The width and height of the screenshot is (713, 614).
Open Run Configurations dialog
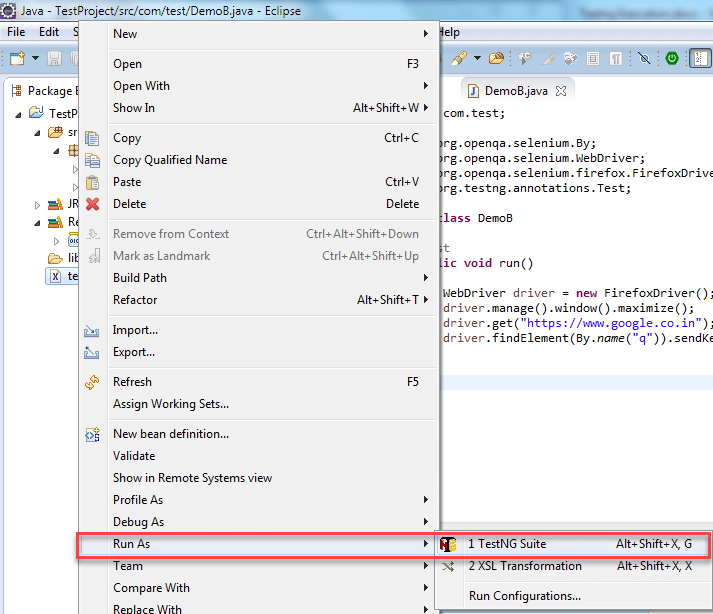(x=524, y=596)
